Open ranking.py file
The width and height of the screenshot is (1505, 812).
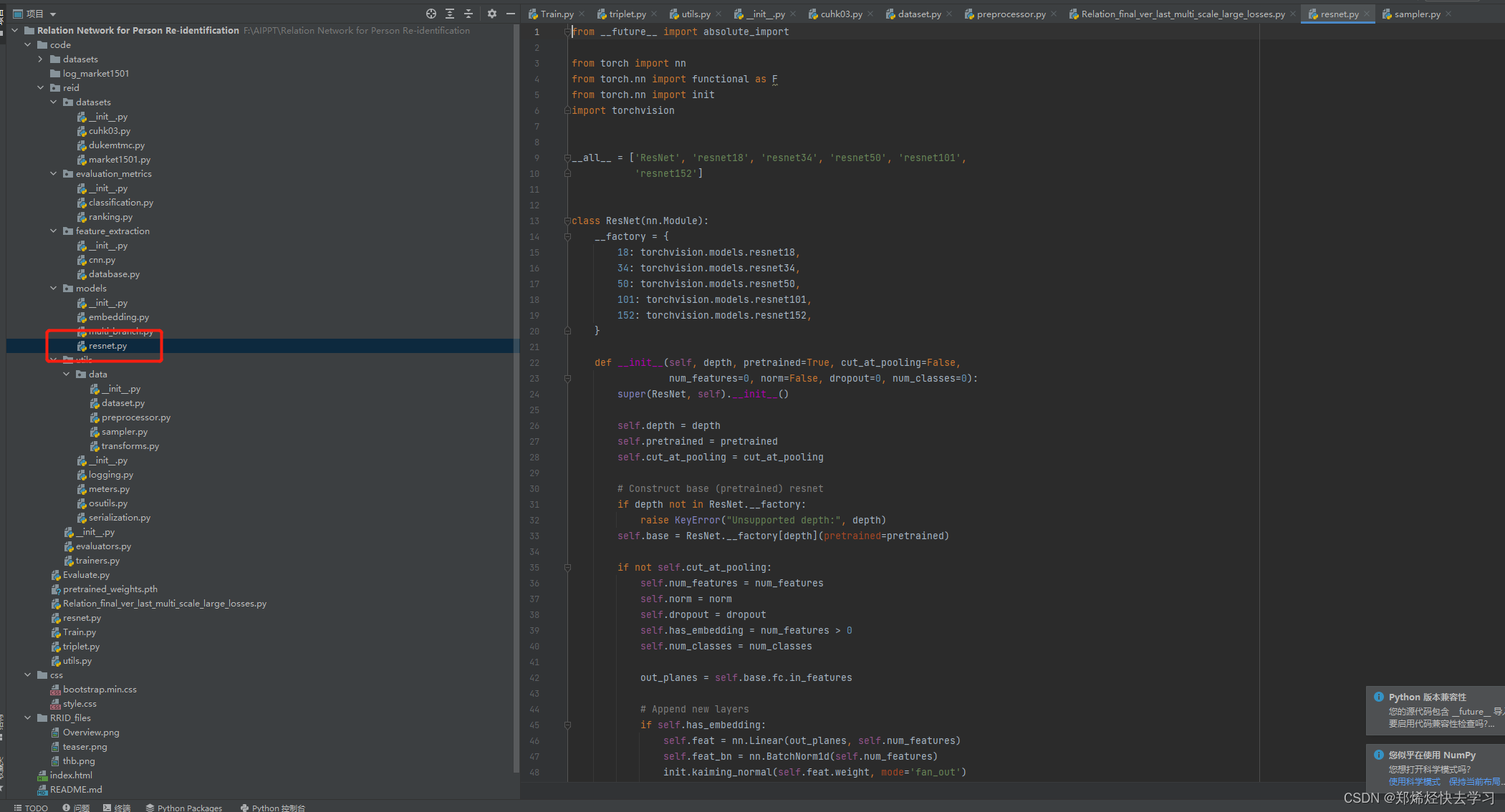point(110,216)
